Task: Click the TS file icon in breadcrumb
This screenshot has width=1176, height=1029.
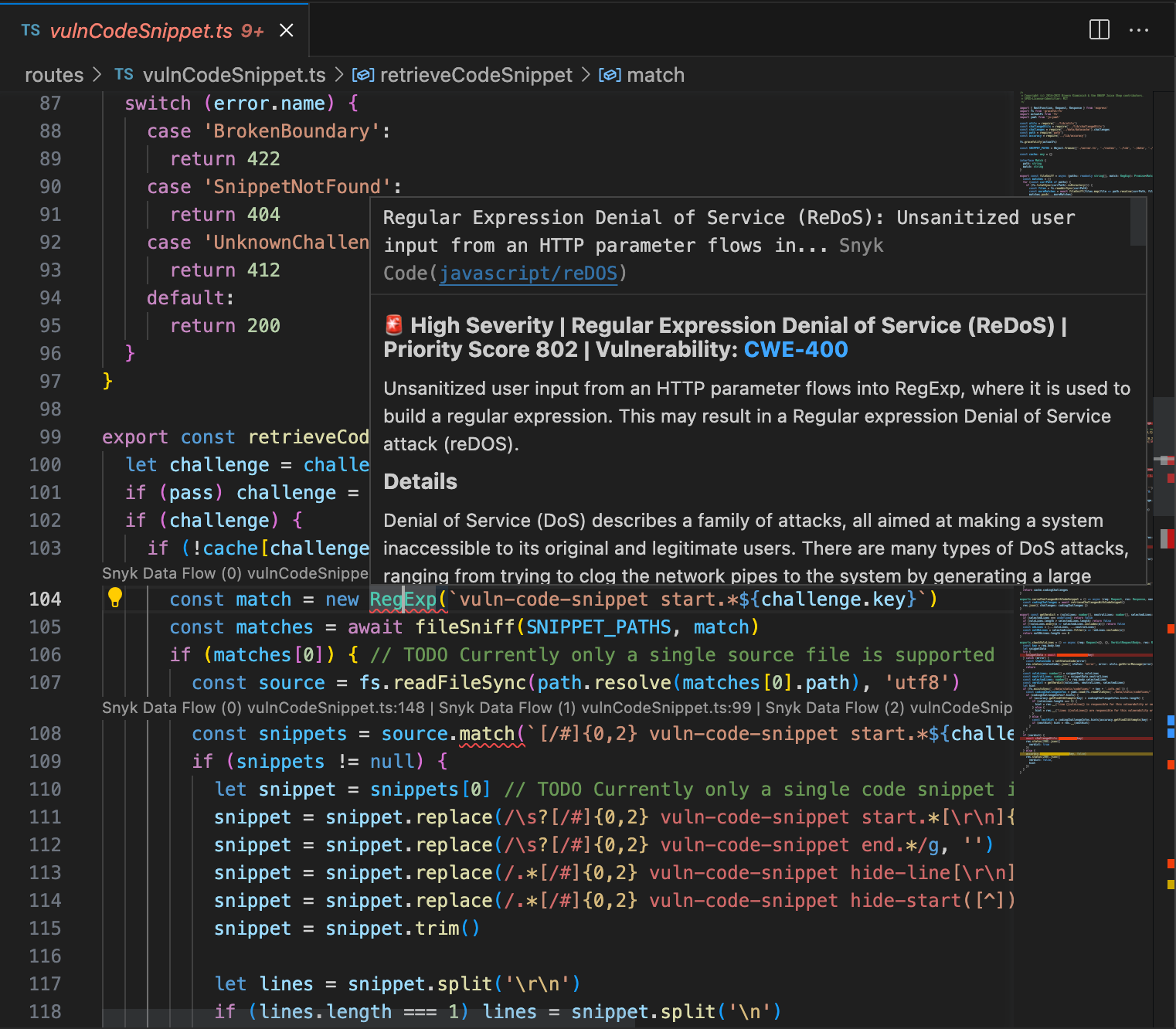Action: (x=124, y=74)
